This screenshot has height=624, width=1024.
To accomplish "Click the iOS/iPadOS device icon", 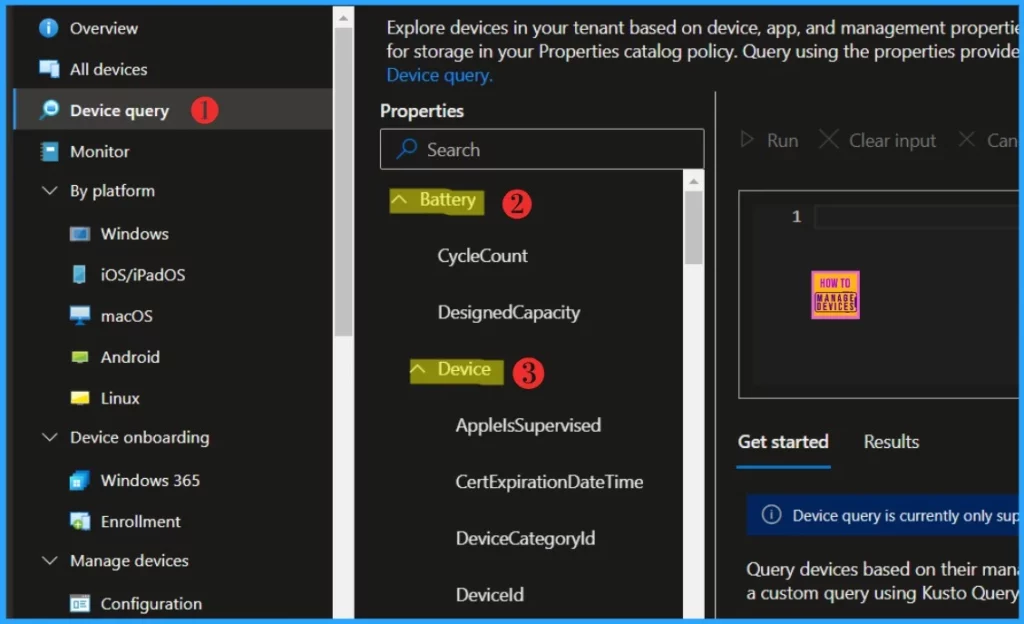I will pos(80,275).
